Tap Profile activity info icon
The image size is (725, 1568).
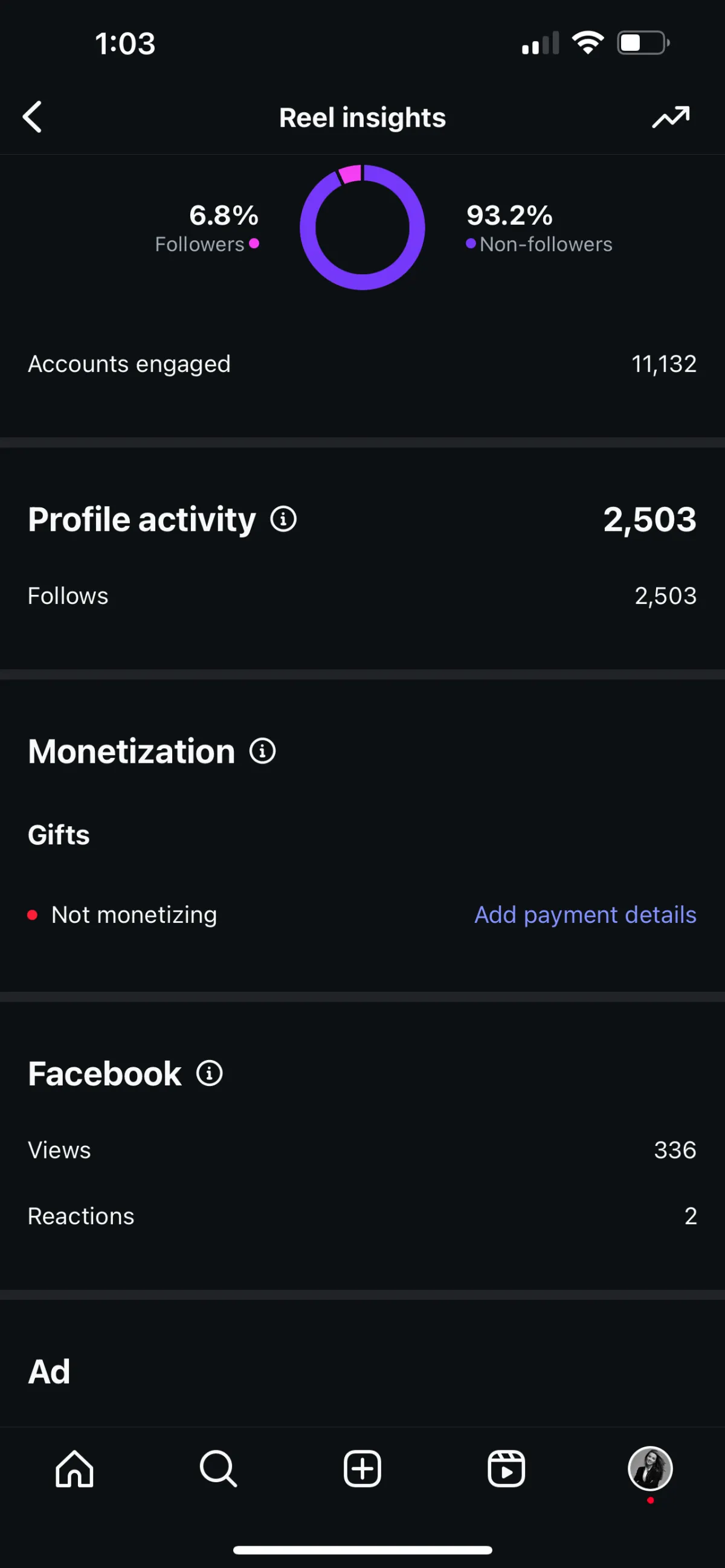[284, 519]
